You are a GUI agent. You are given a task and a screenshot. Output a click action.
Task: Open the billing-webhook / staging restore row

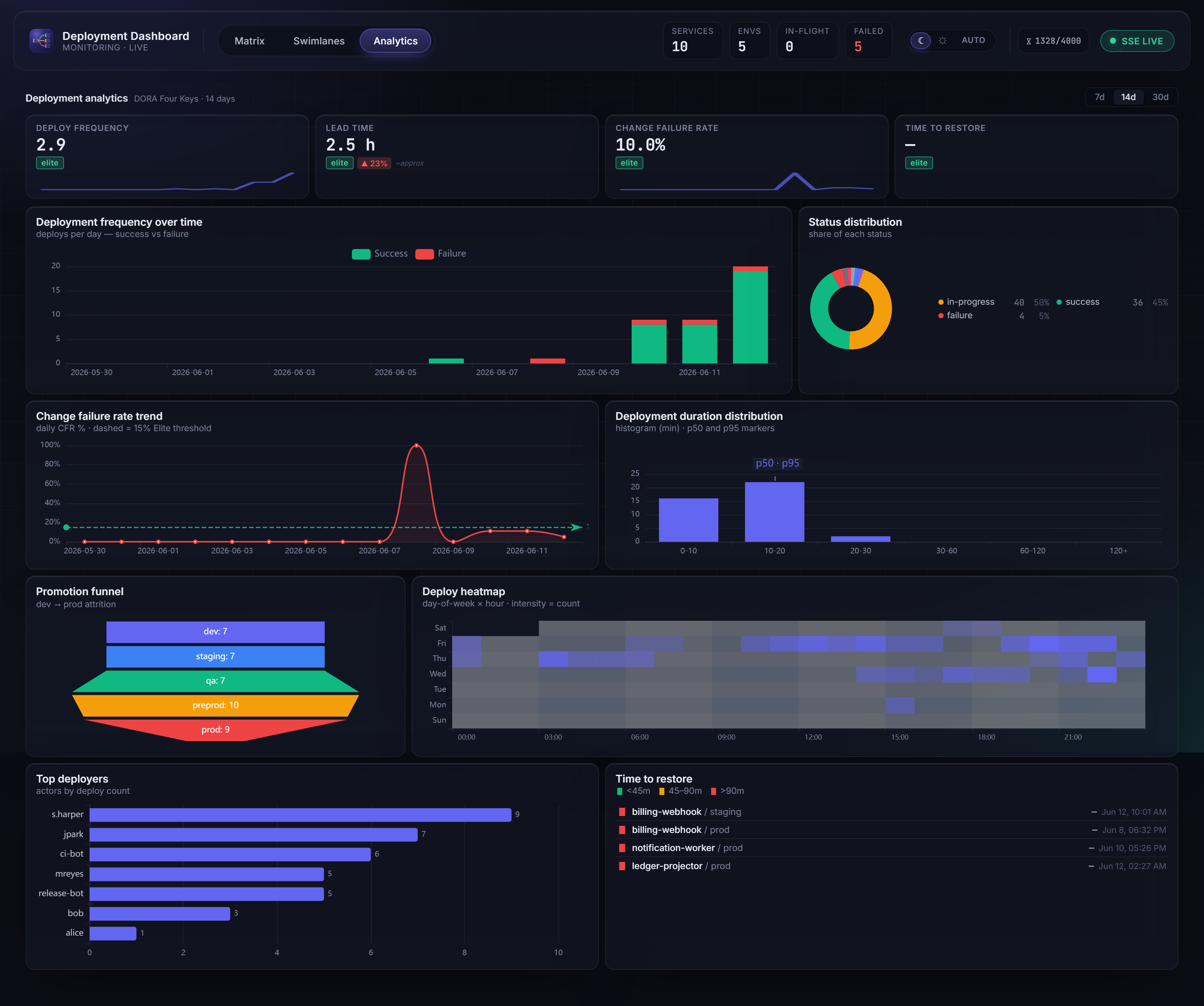pyautogui.click(x=892, y=811)
